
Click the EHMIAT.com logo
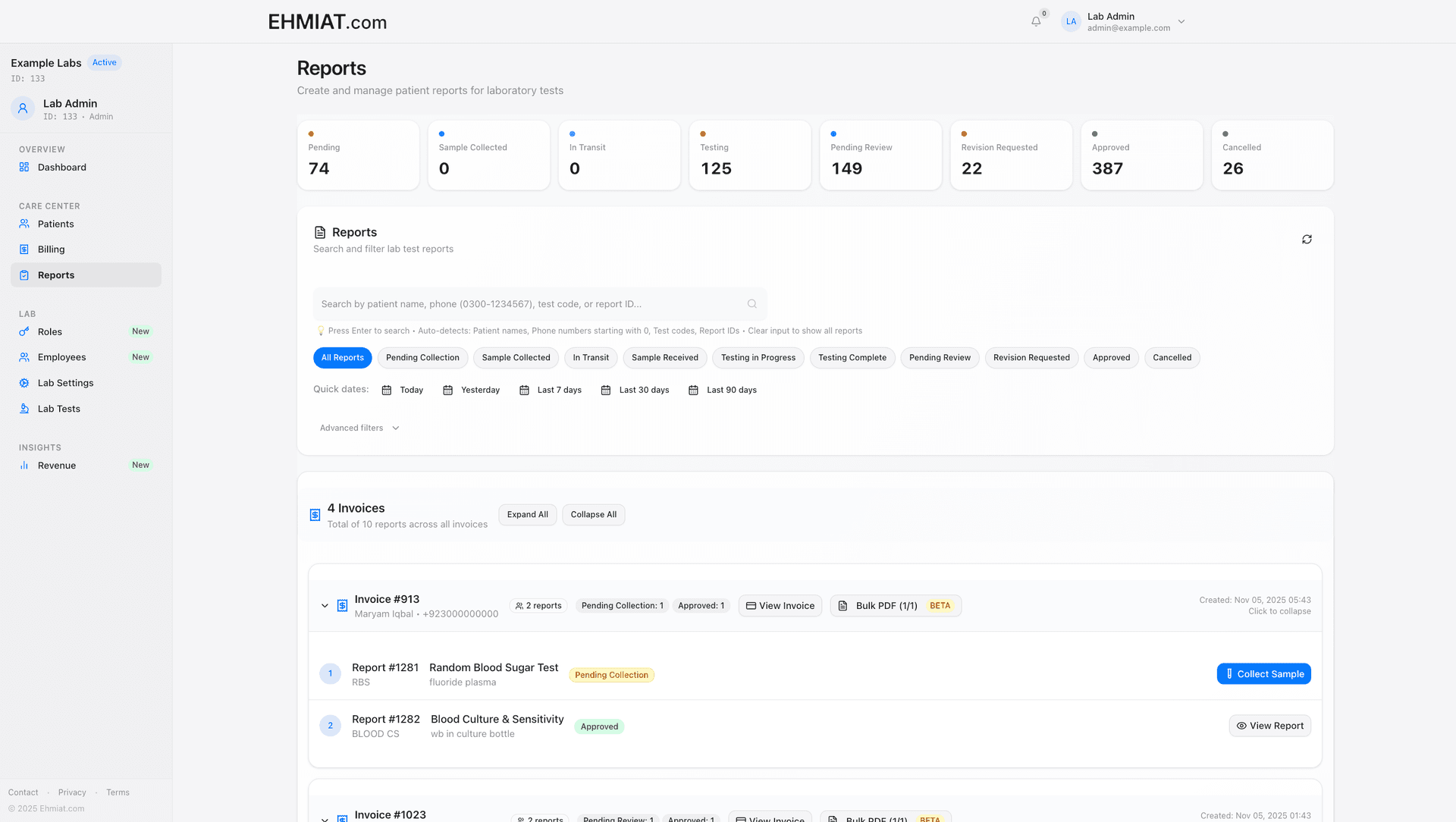(328, 22)
